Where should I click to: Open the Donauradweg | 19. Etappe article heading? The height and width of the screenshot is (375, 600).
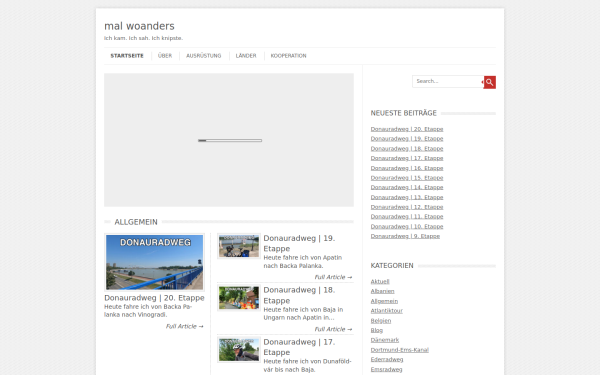(x=299, y=243)
